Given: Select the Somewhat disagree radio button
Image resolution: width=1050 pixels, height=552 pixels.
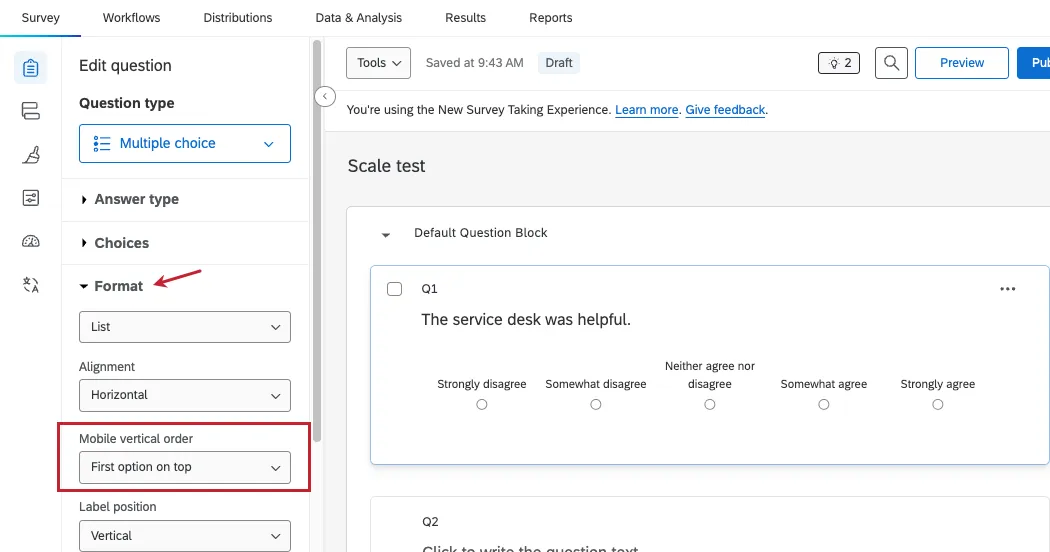Looking at the screenshot, I should pyautogui.click(x=595, y=405).
